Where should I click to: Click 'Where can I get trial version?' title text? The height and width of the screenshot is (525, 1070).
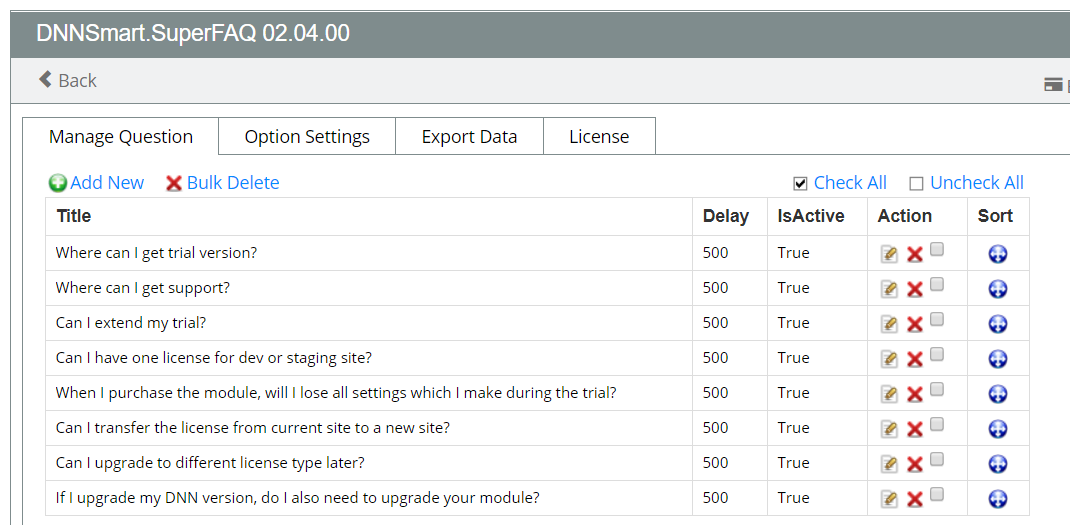coord(156,253)
